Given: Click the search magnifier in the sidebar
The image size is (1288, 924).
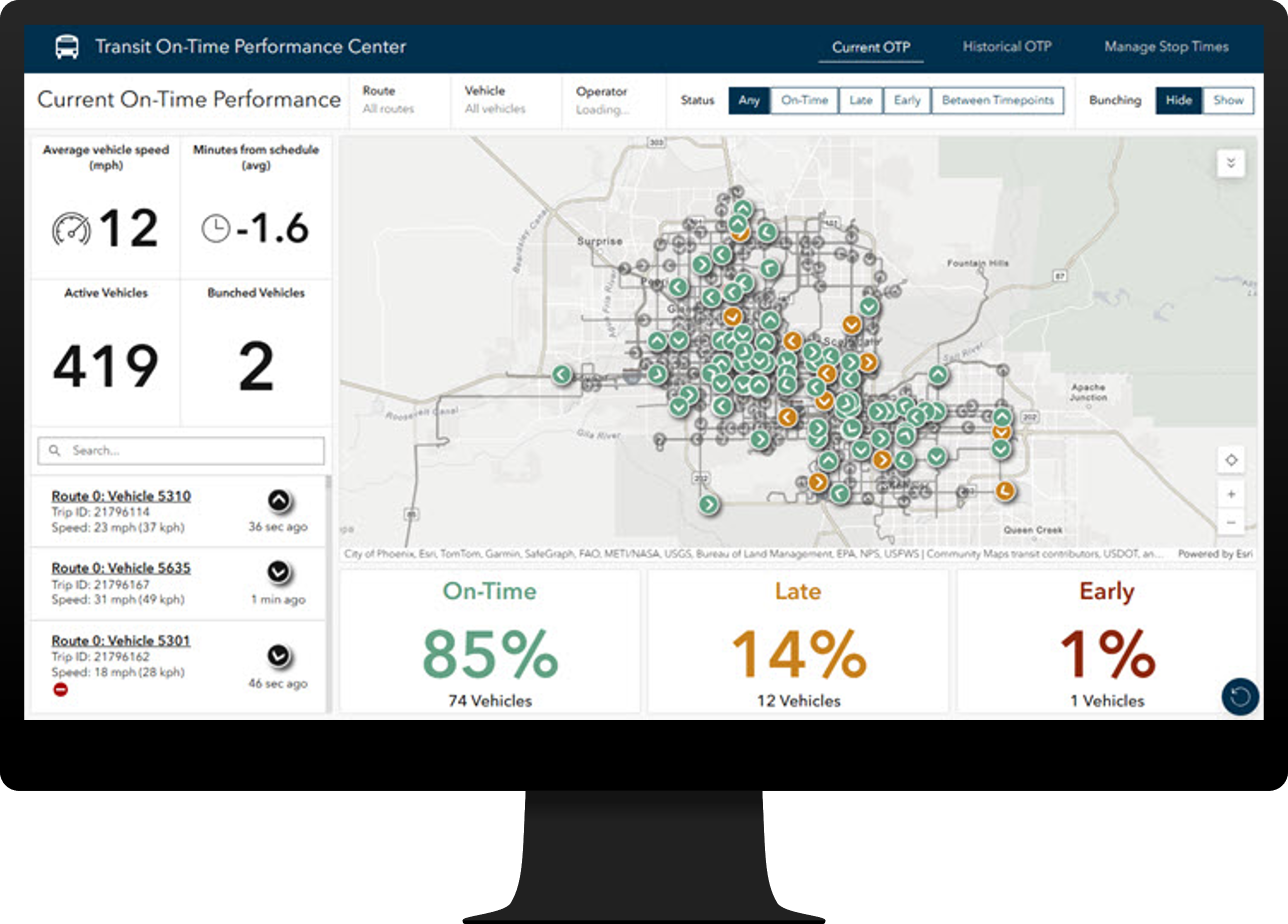Looking at the screenshot, I should (55, 450).
